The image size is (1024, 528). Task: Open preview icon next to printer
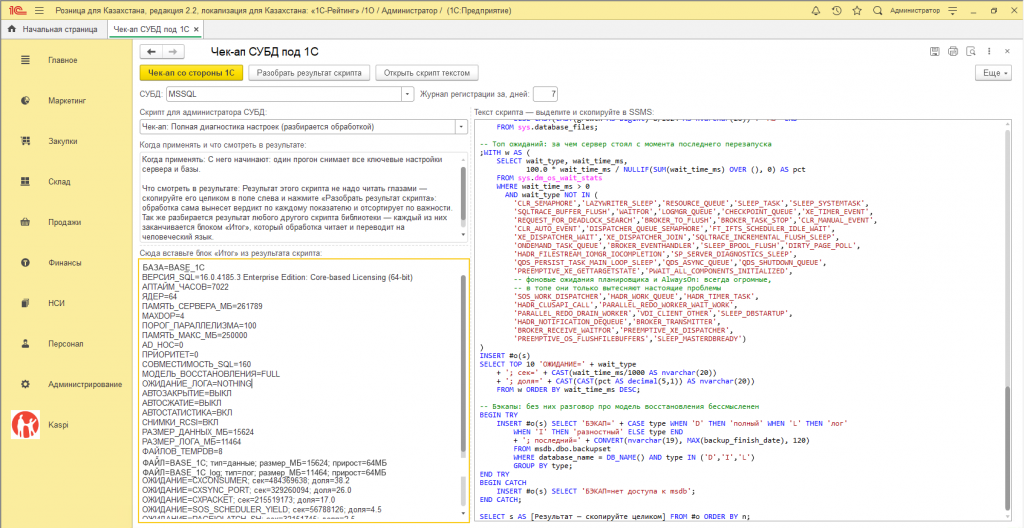pyautogui.click(x=971, y=52)
